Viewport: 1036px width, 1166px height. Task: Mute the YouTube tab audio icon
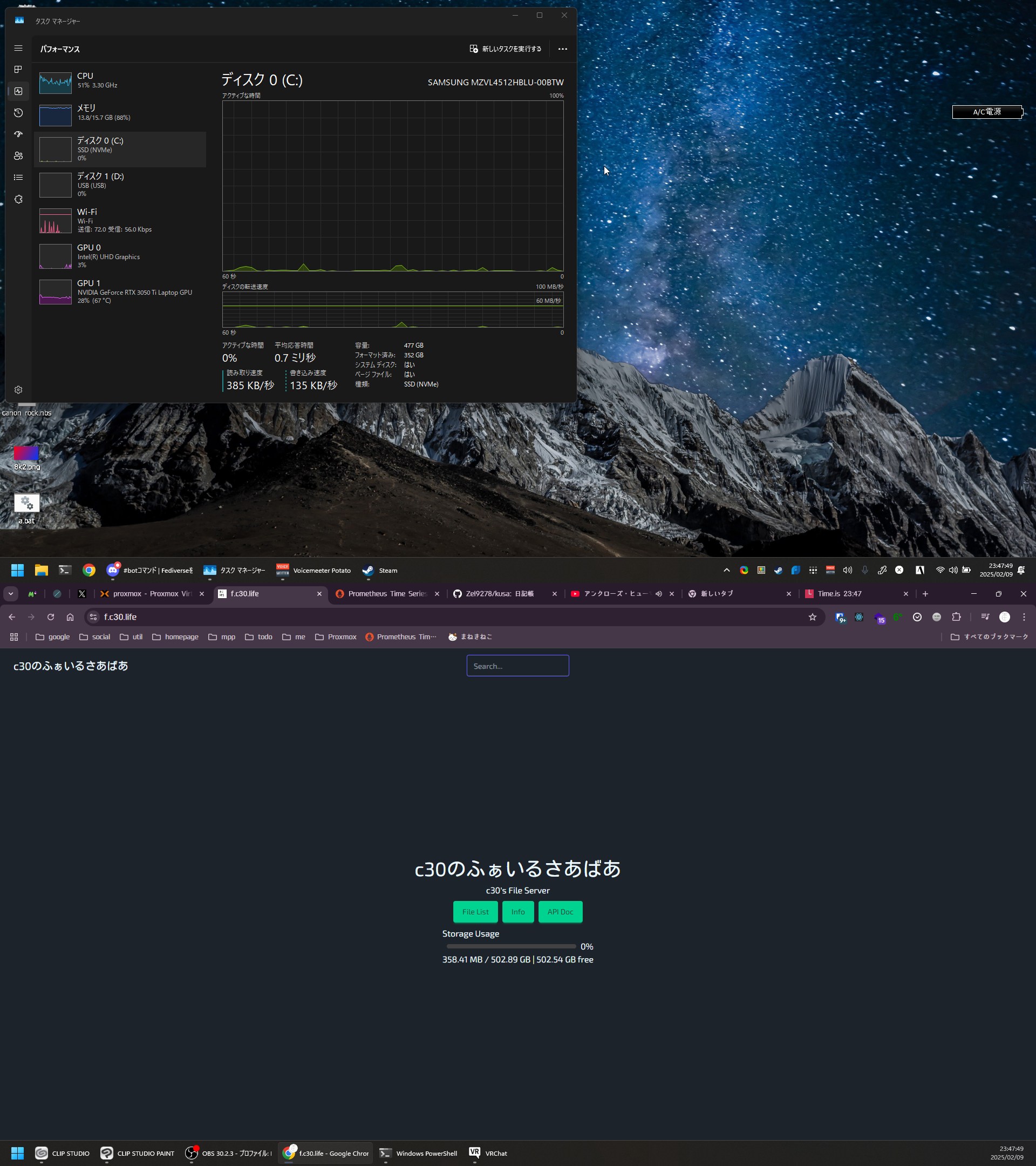point(658,593)
